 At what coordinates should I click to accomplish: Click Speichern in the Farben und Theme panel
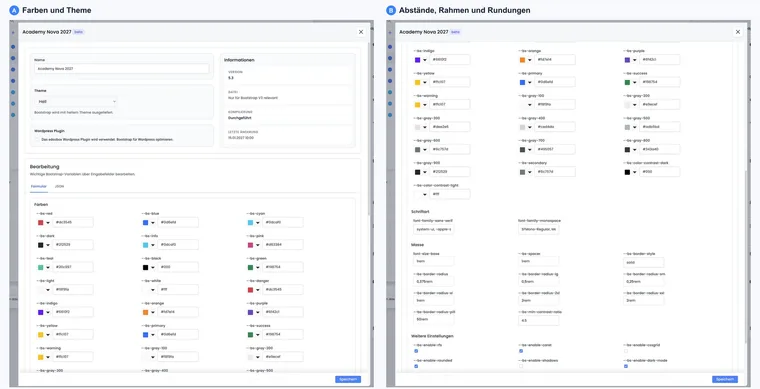click(x=348, y=379)
